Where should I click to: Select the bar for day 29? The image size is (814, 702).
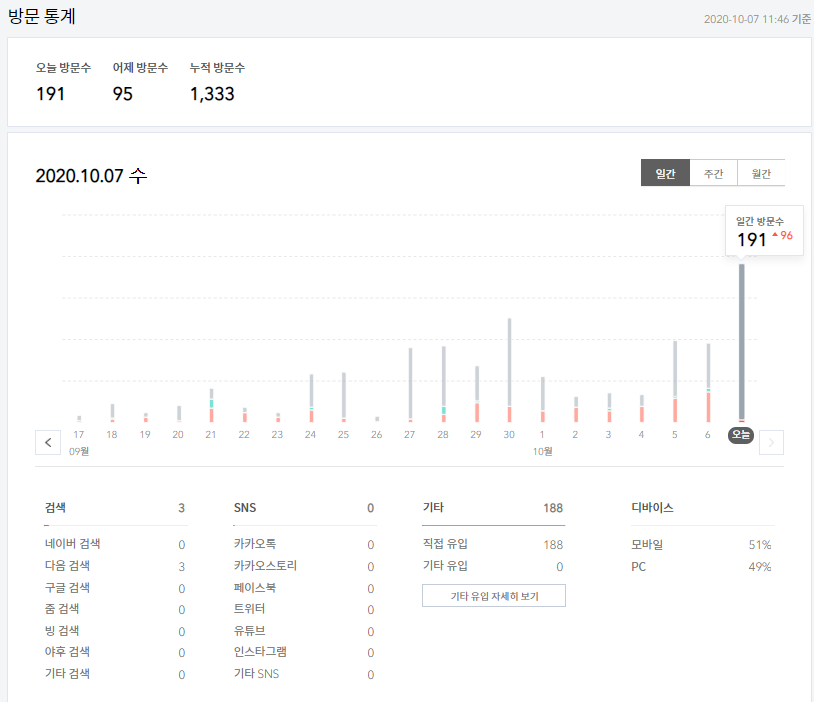pos(477,394)
